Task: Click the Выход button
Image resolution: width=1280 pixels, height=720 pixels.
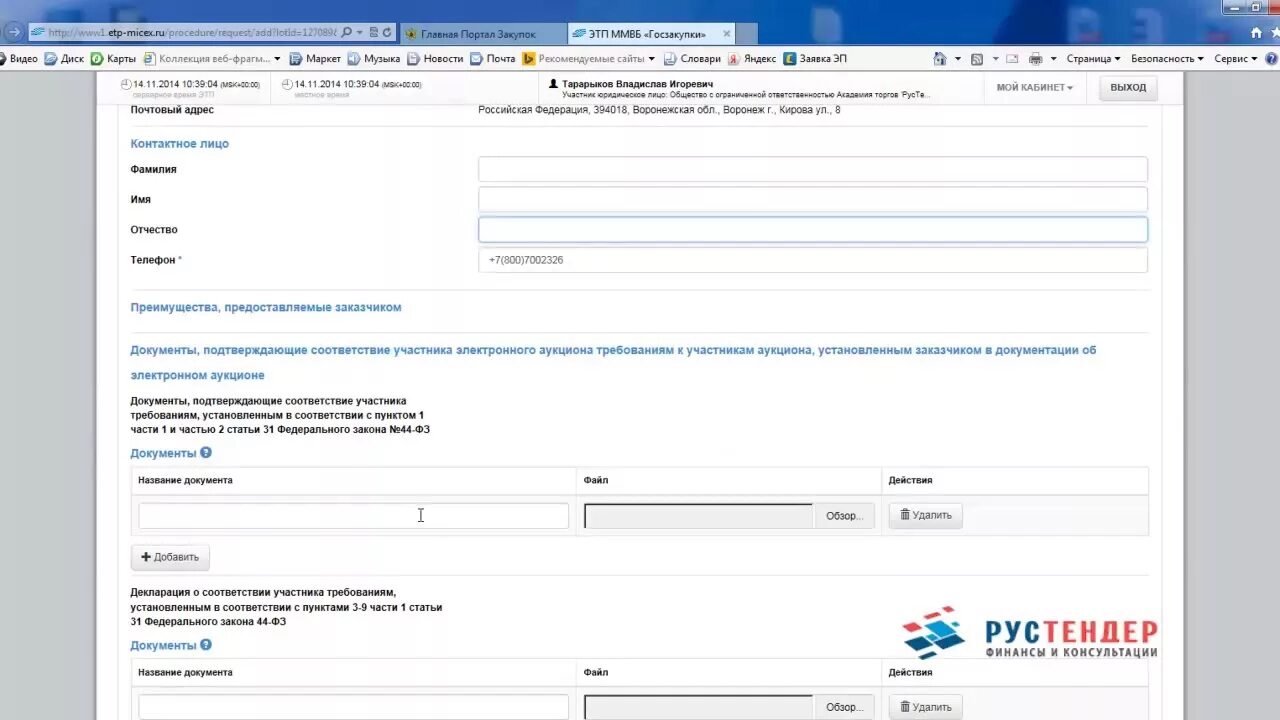Action: 1128,88
